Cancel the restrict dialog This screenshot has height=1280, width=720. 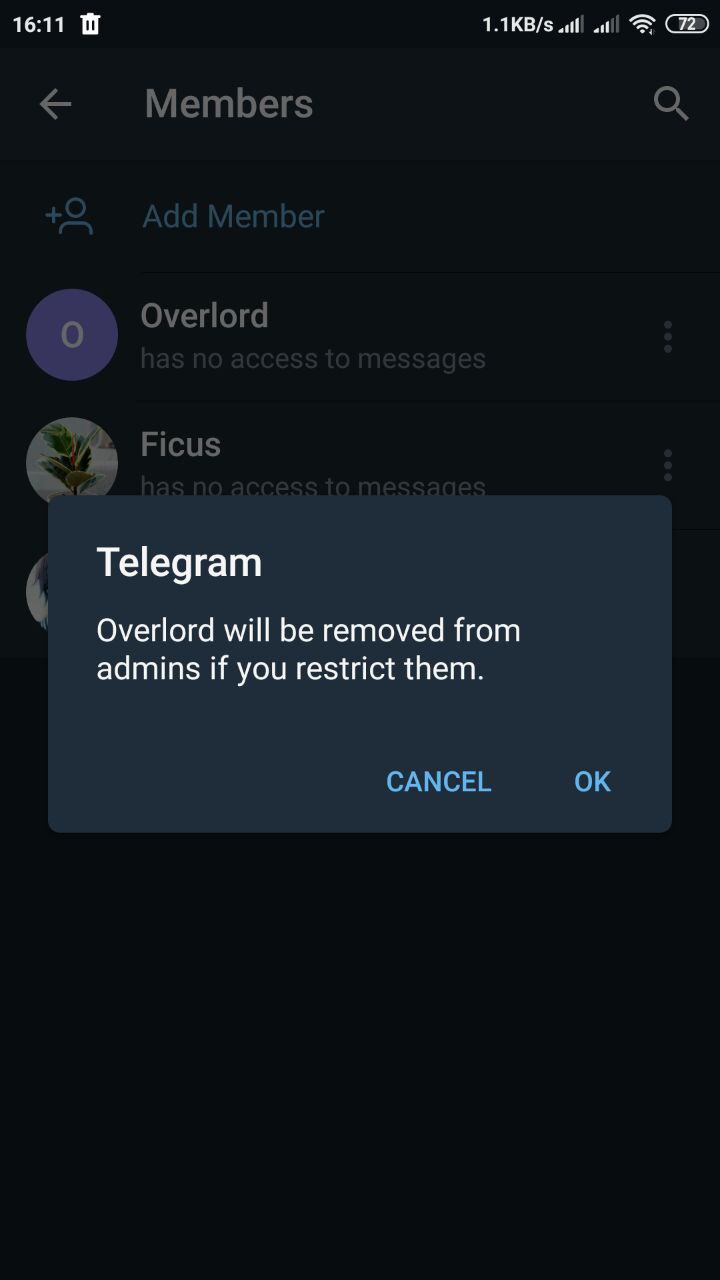[x=439, y=781]
